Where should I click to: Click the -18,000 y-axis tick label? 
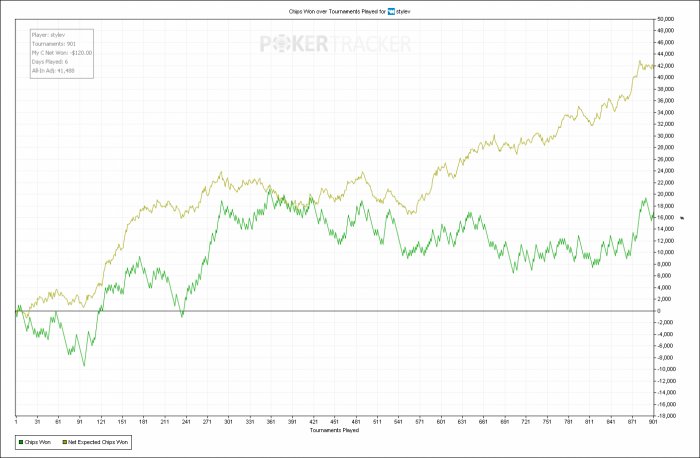(665, 416)
